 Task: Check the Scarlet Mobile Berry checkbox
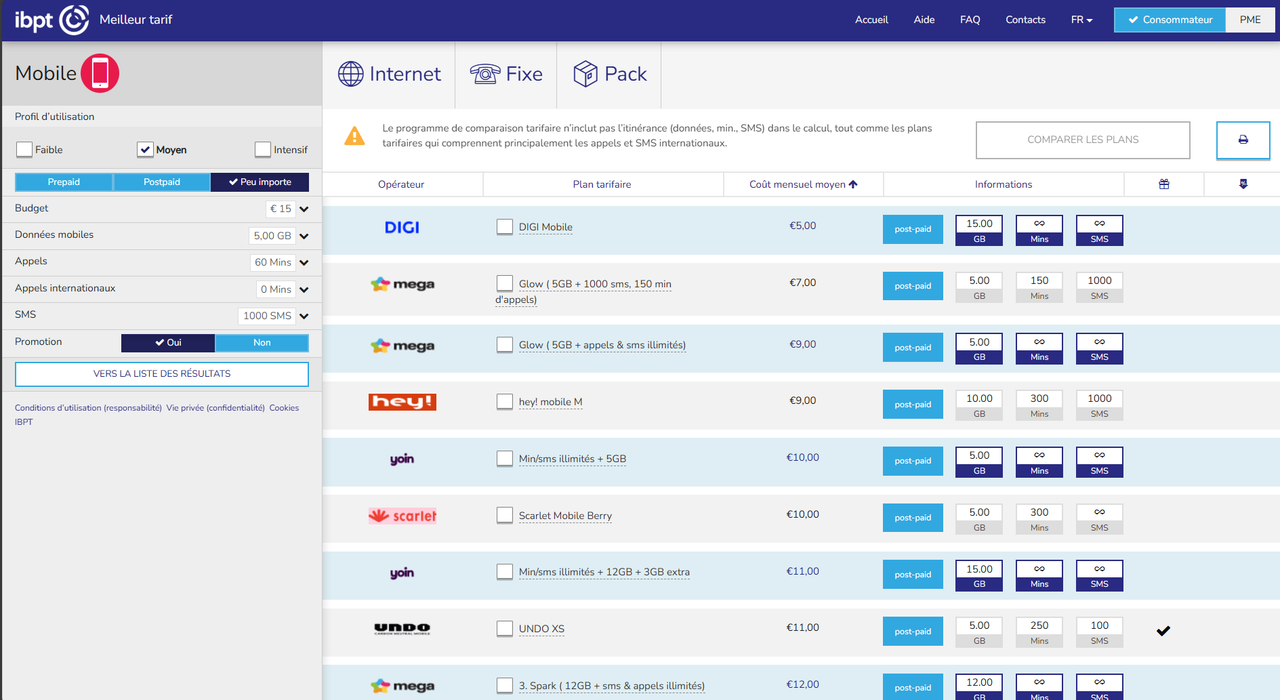pos(505,516)
